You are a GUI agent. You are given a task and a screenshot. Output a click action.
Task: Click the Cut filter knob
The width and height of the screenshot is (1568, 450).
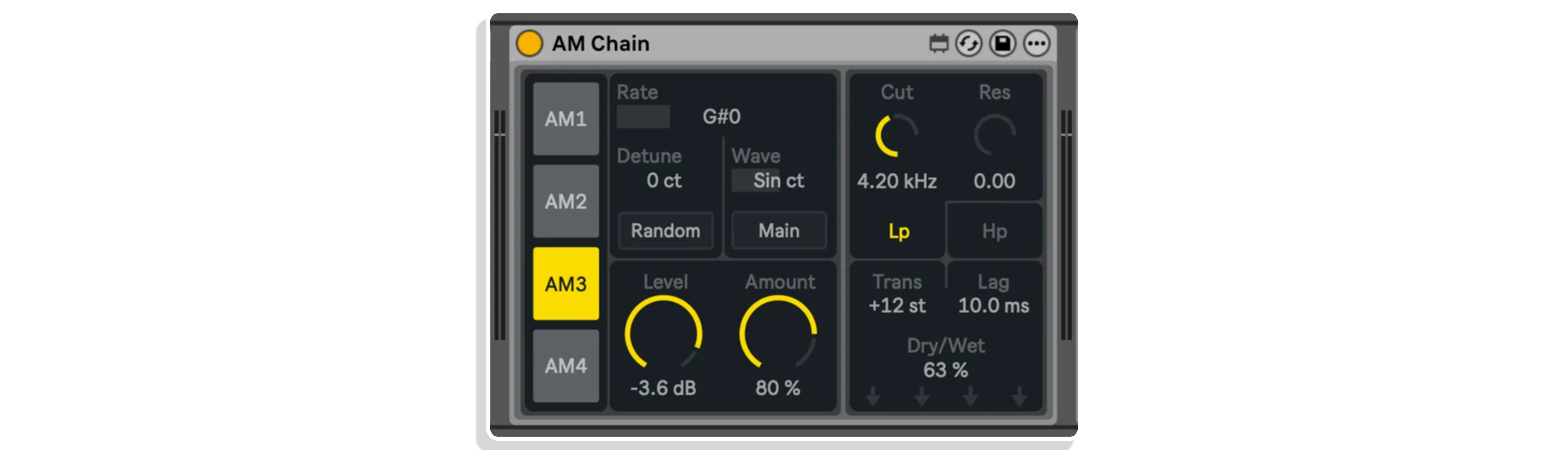897,136
